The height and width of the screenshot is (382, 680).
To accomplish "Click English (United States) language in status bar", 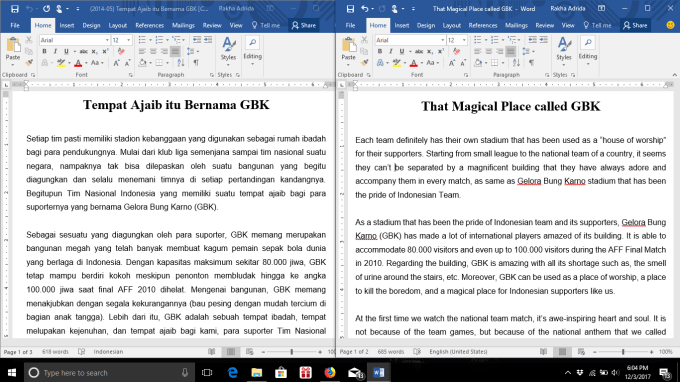I will 458,352.
